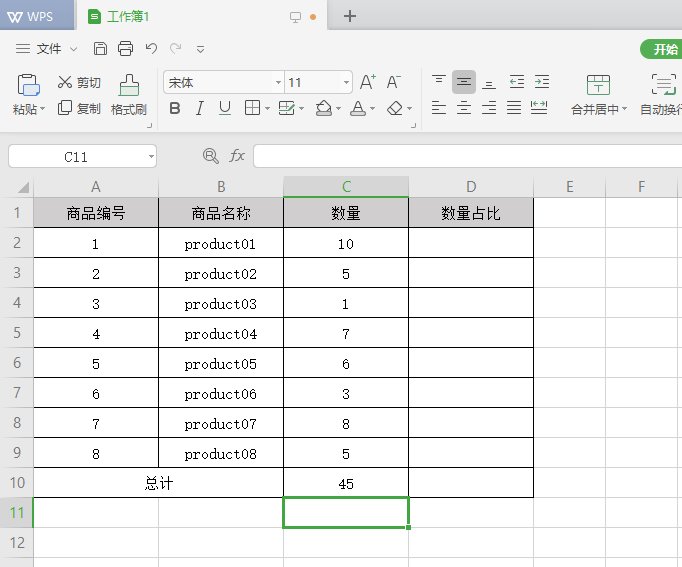The width and height of the screenshot is (682, 567).
Task: Click the select-all corner triangle
Action: pyautogui.click(x=23, y=187)
